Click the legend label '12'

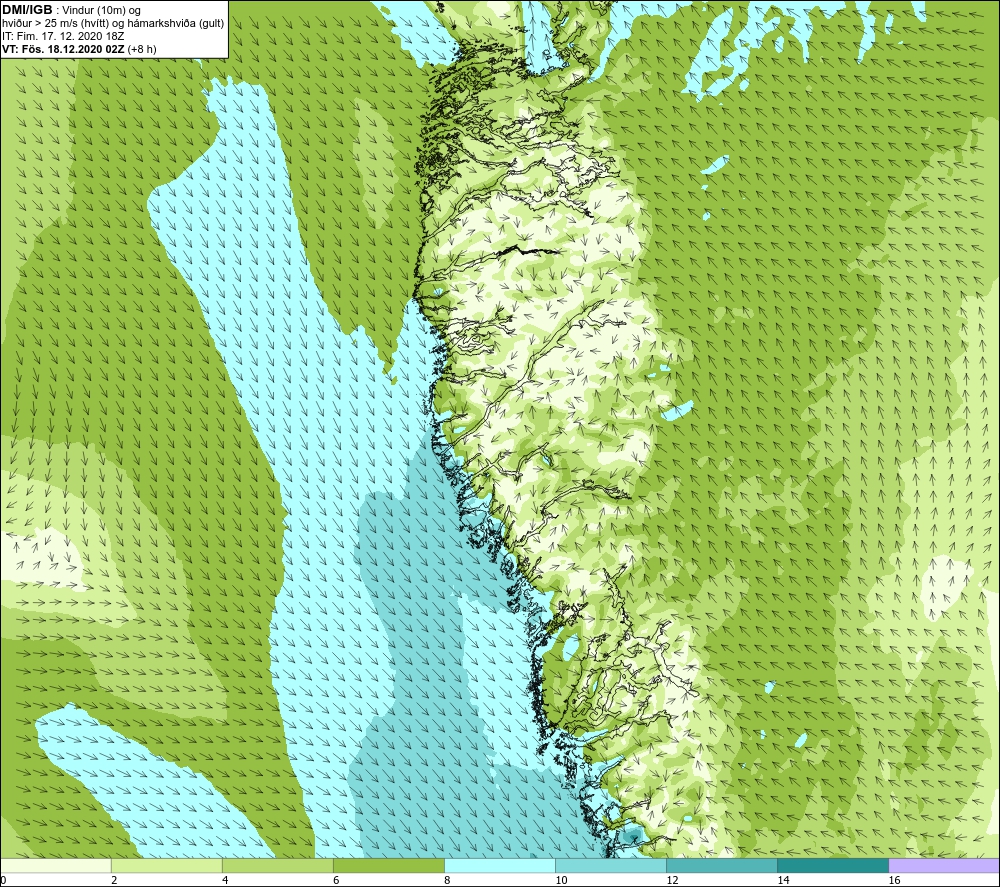pos(672,880)
